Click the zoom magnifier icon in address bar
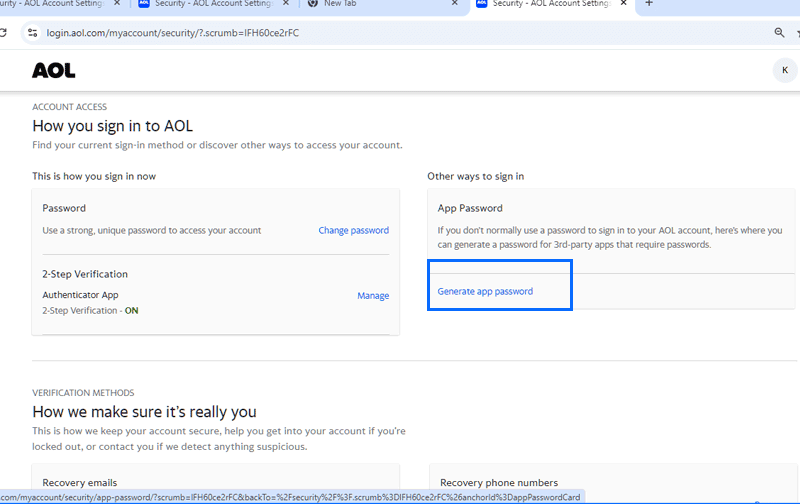This screenshot has height=504, width=800. coord(779,33)
